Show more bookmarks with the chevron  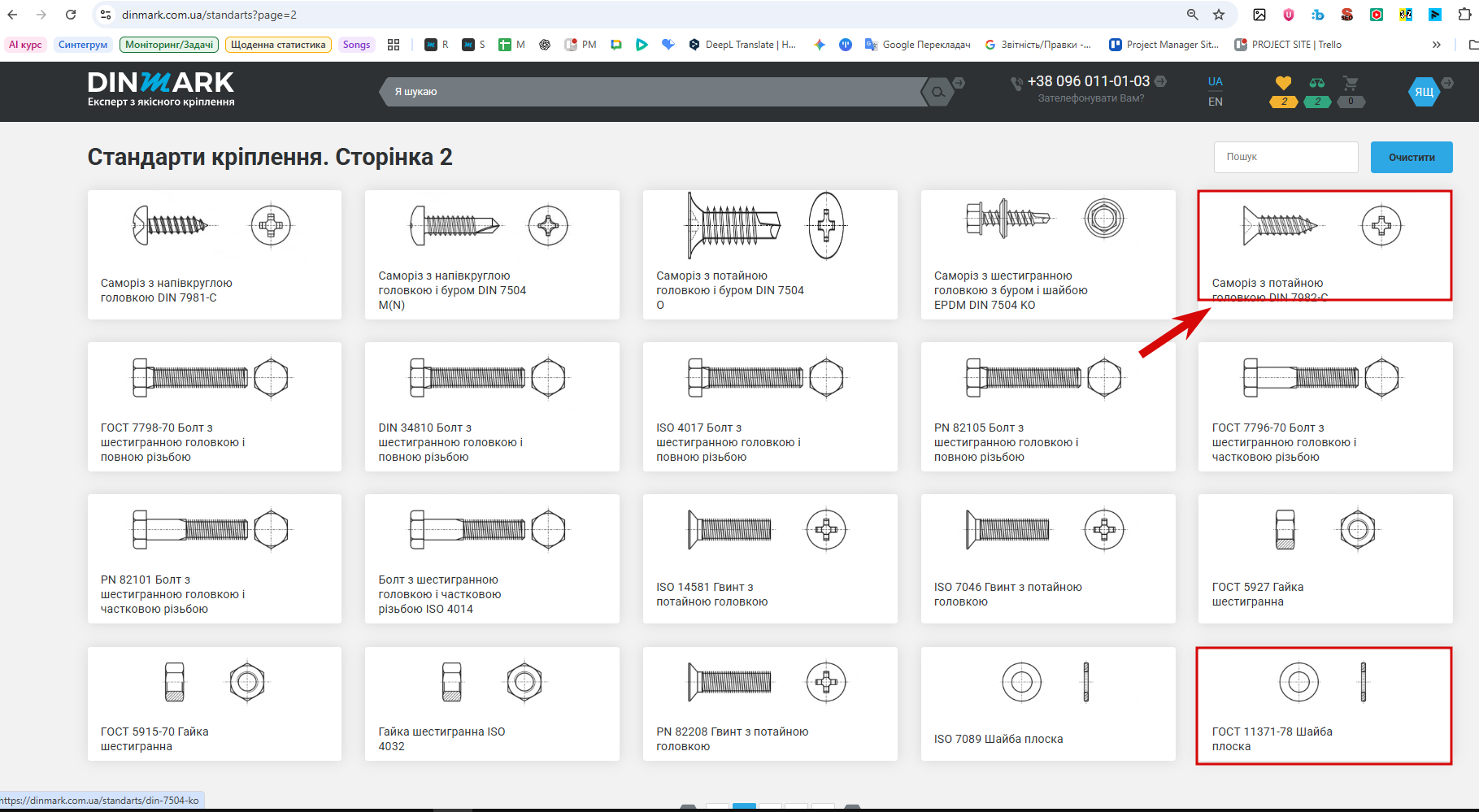click(x=1437, y=45)
